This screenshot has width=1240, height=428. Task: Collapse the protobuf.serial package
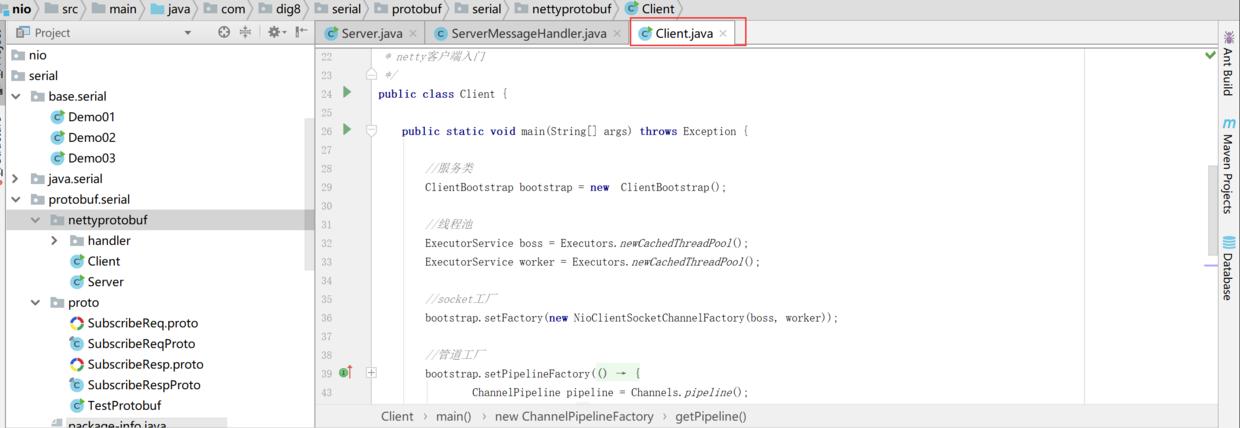click(x=16, y=200)
